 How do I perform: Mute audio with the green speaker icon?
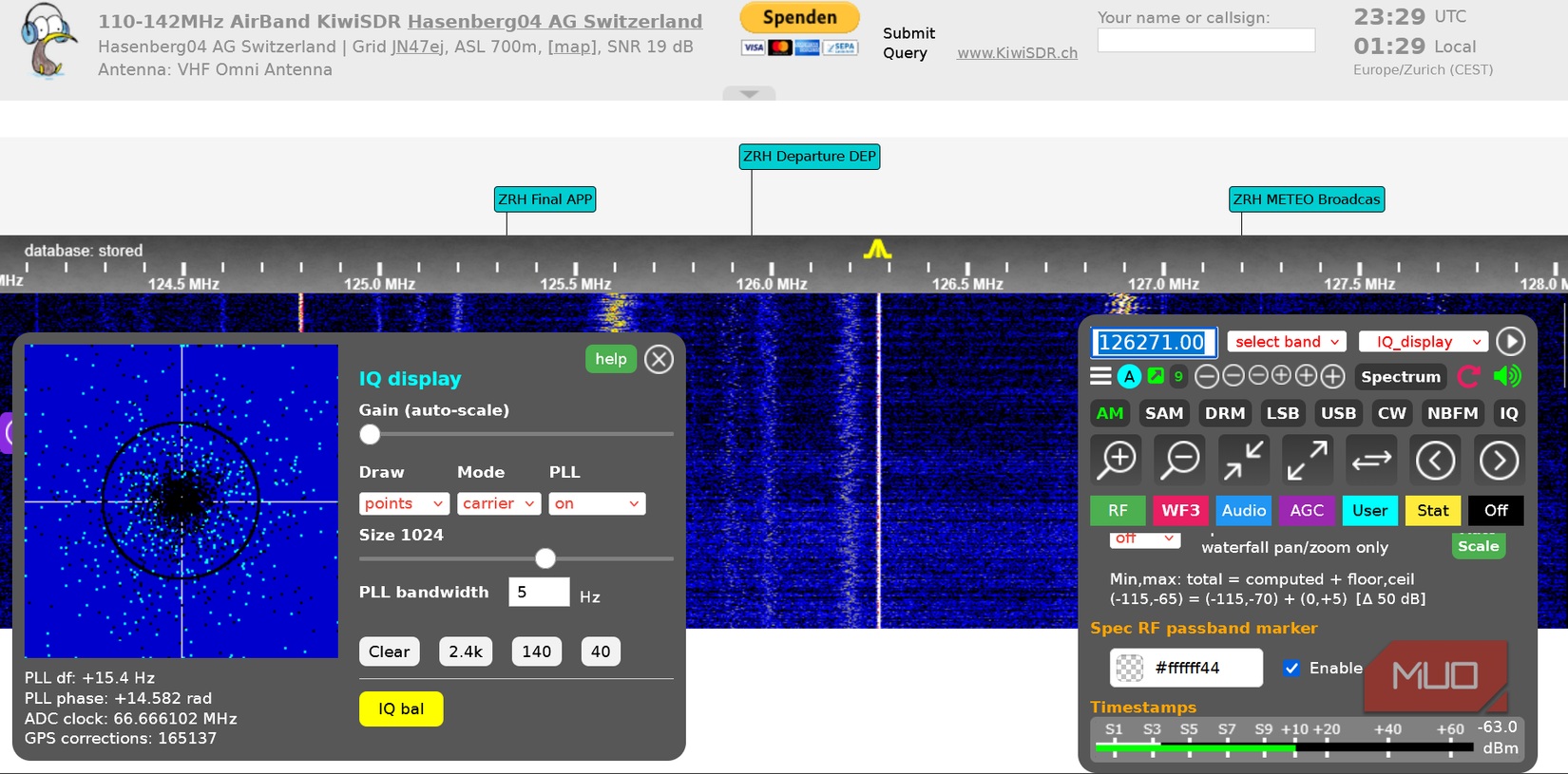tap(1508, 376)
